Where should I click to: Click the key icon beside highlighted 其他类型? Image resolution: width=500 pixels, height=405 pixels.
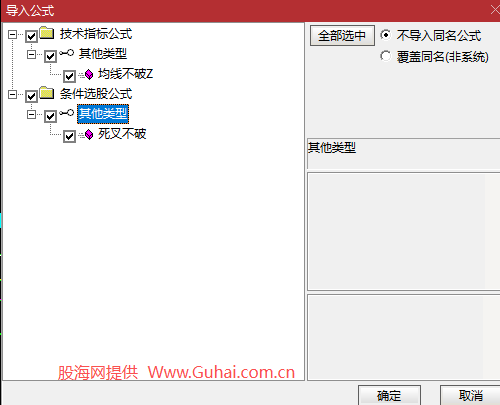67,113
